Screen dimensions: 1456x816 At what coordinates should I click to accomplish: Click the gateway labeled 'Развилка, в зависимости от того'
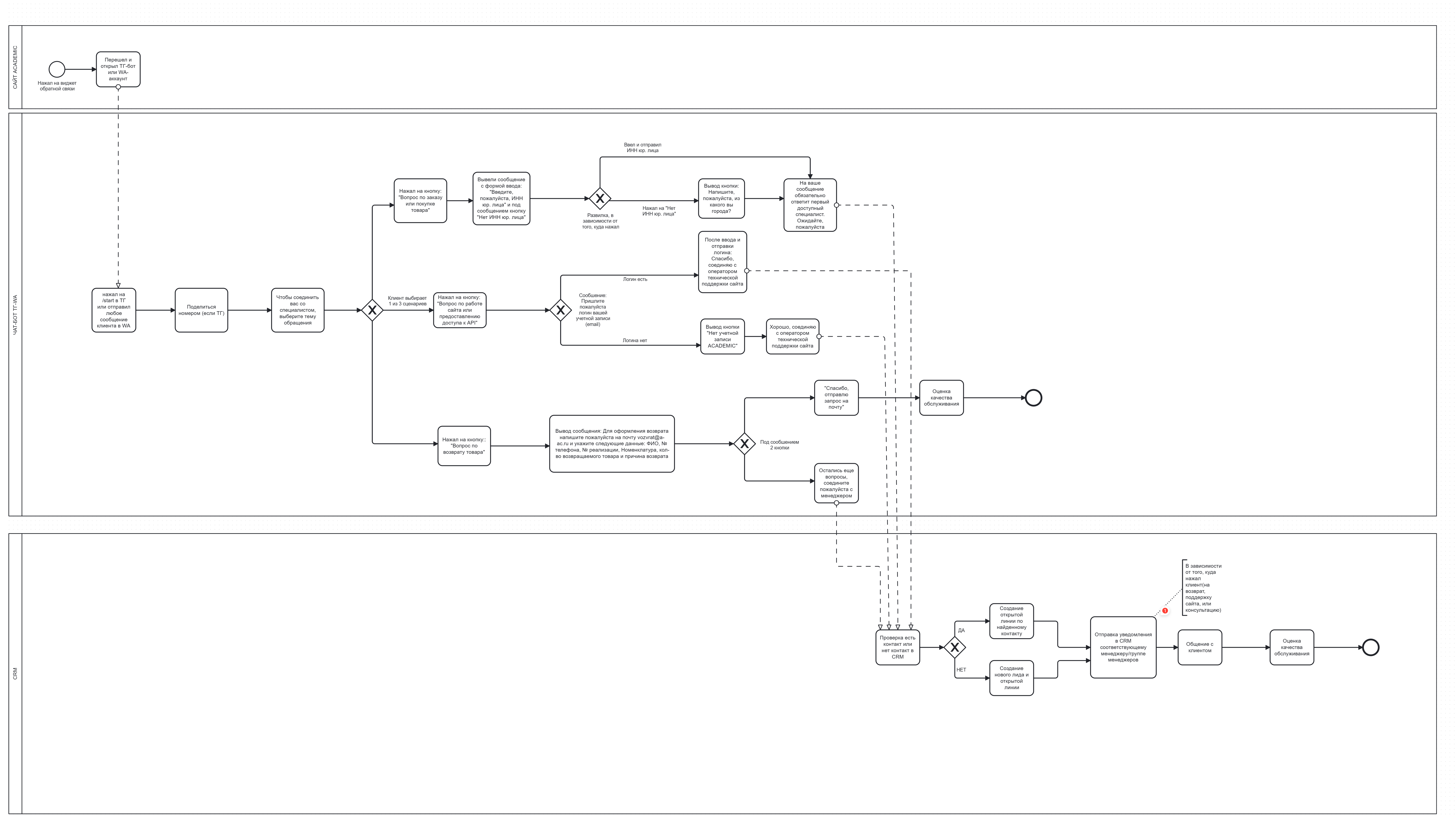click(x=600, y=199)
